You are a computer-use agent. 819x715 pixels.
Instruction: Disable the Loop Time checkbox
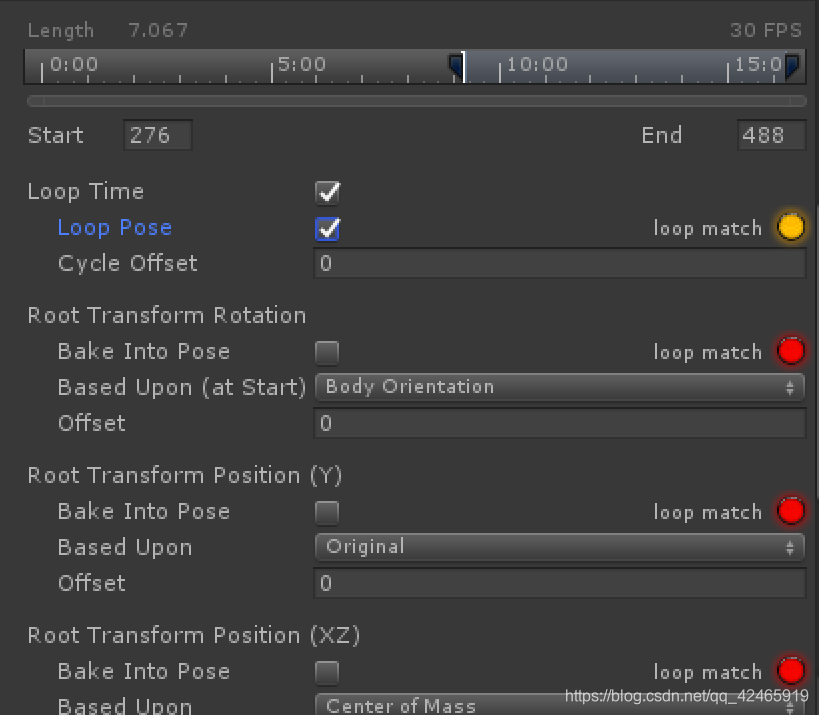(x=327, y=192)
